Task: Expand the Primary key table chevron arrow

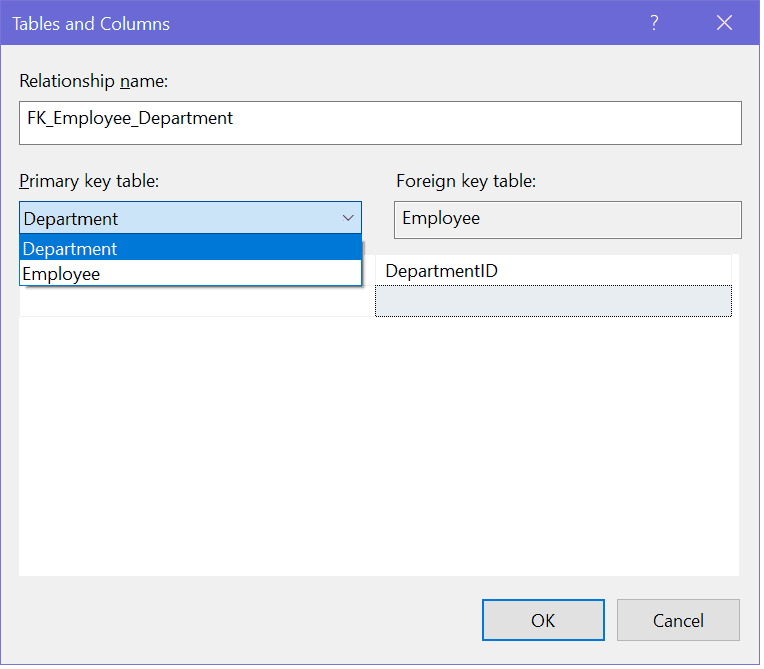Action: click(x=348, y=218)
